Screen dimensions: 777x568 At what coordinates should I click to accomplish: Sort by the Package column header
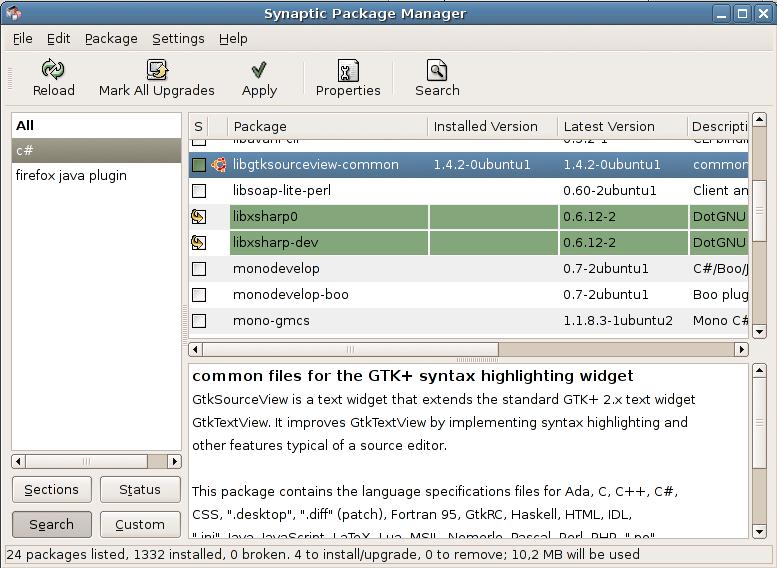(328, 126)
